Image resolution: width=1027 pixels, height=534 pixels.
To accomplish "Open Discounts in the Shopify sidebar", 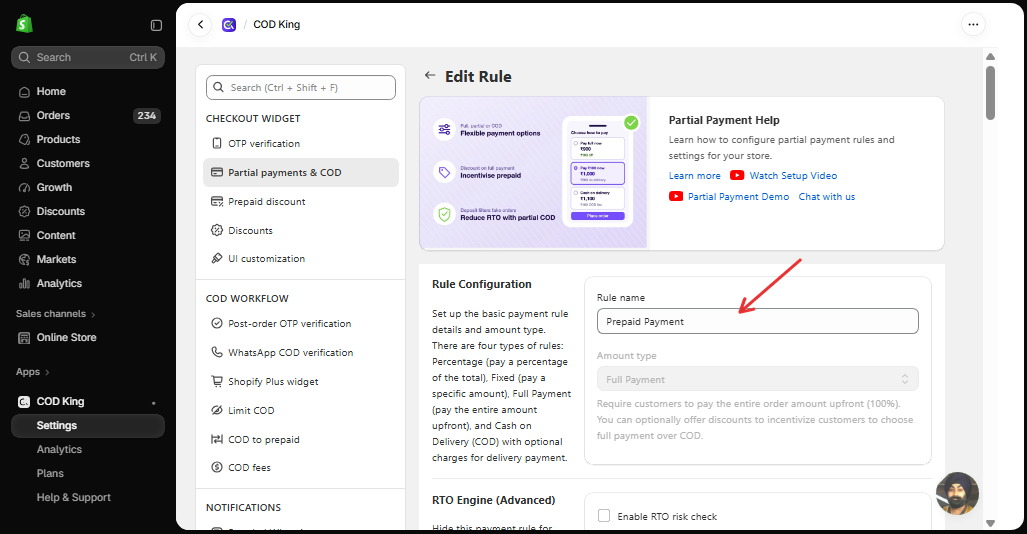I will tap(88, 212).
